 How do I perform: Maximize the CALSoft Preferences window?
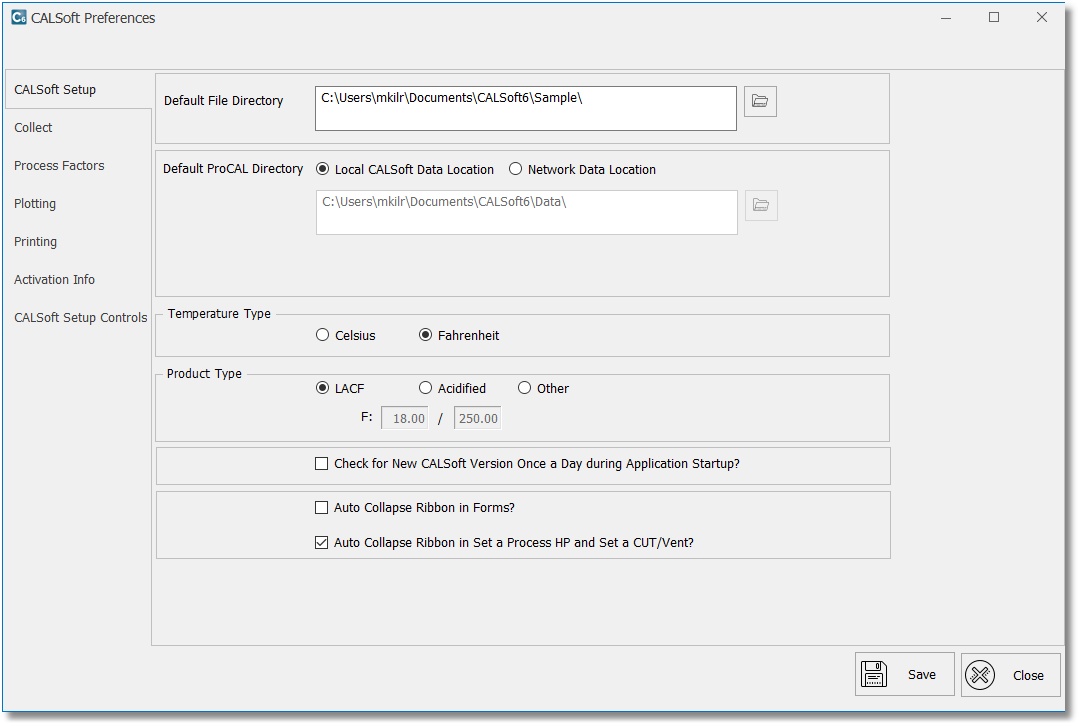(x=994, y=18)
